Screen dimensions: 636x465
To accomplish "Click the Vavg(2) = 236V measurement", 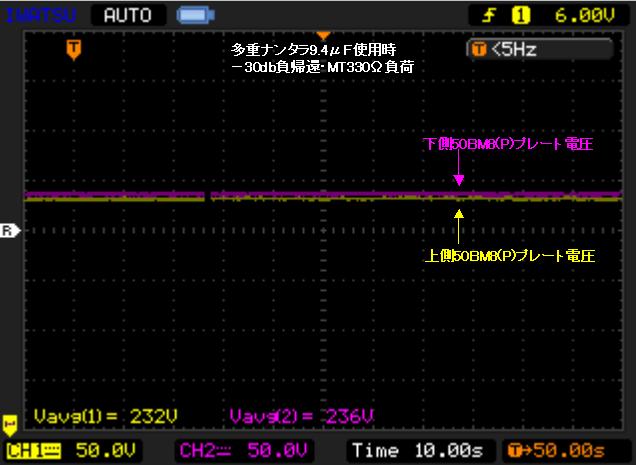I will pyautogui.click(x=288, y=415).
